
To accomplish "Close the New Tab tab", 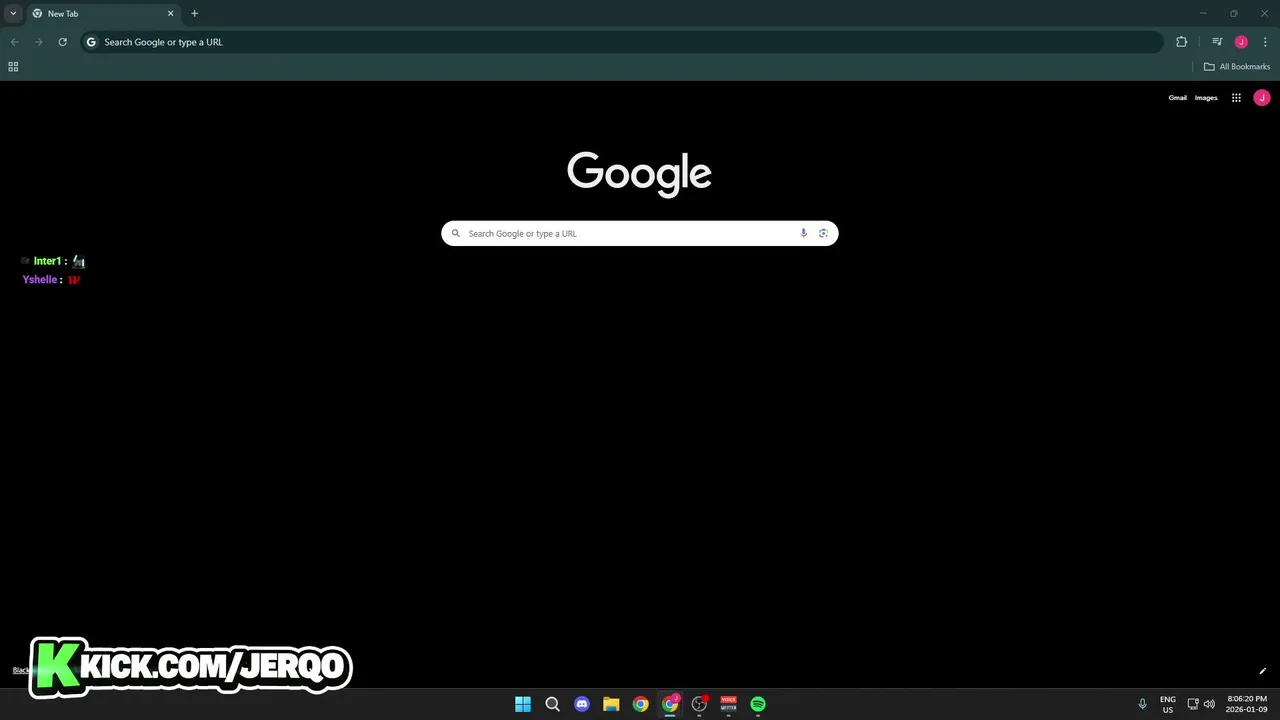I will point(170,14).
